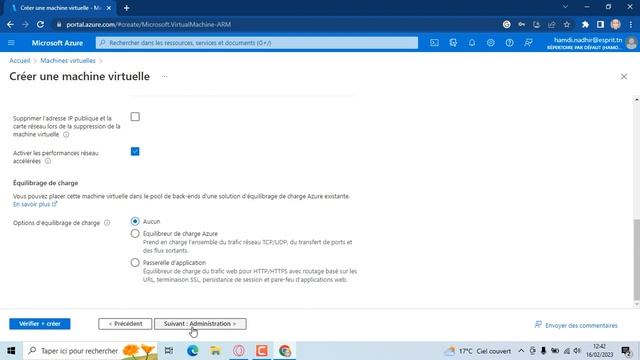640x360 pixels.
Task: Open the share icon in address bar
Action: click(551, 24)
